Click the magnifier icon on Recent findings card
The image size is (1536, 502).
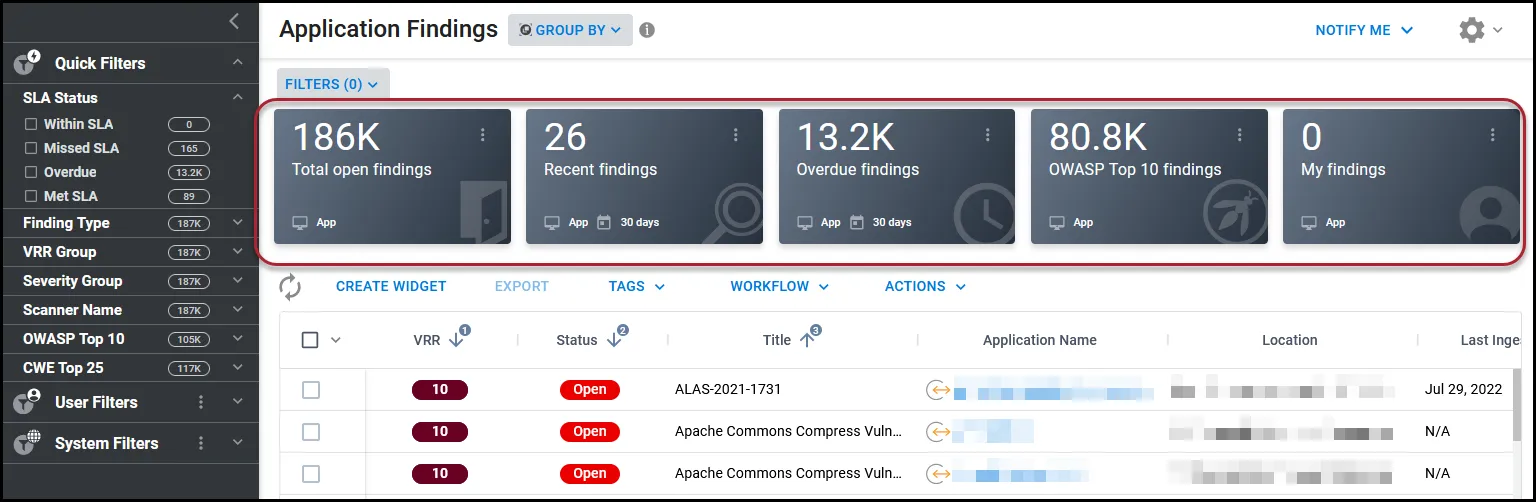click(x=734, y=214)
